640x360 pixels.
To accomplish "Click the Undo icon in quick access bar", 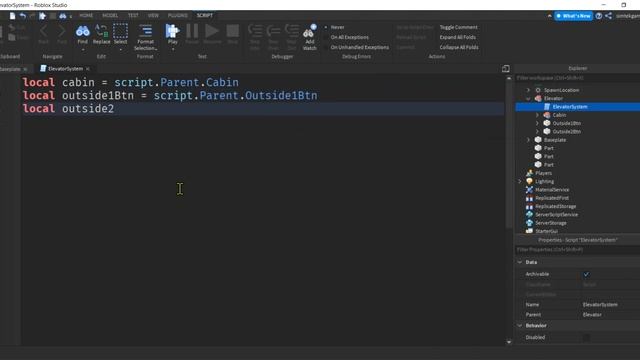I will [22, 16].
